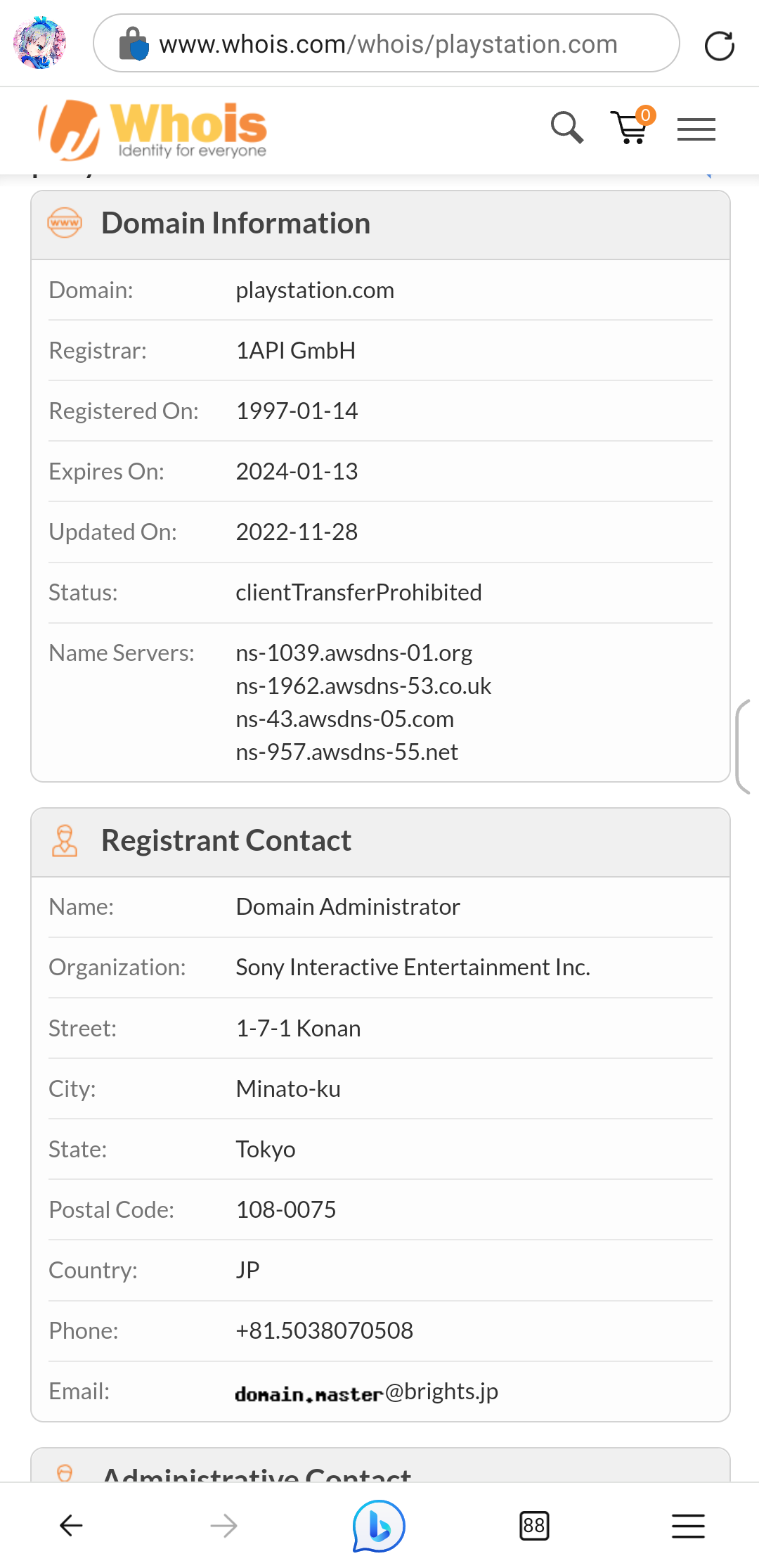The height and width of the screenshot is (1568, 759).
Task: View the shopping cart
Action: 632,126
